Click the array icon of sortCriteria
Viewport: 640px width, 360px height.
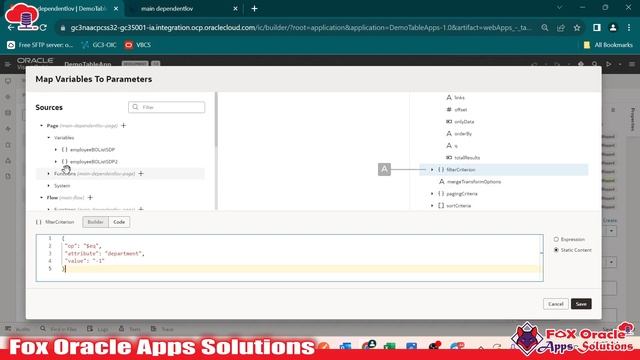[441, 206]
